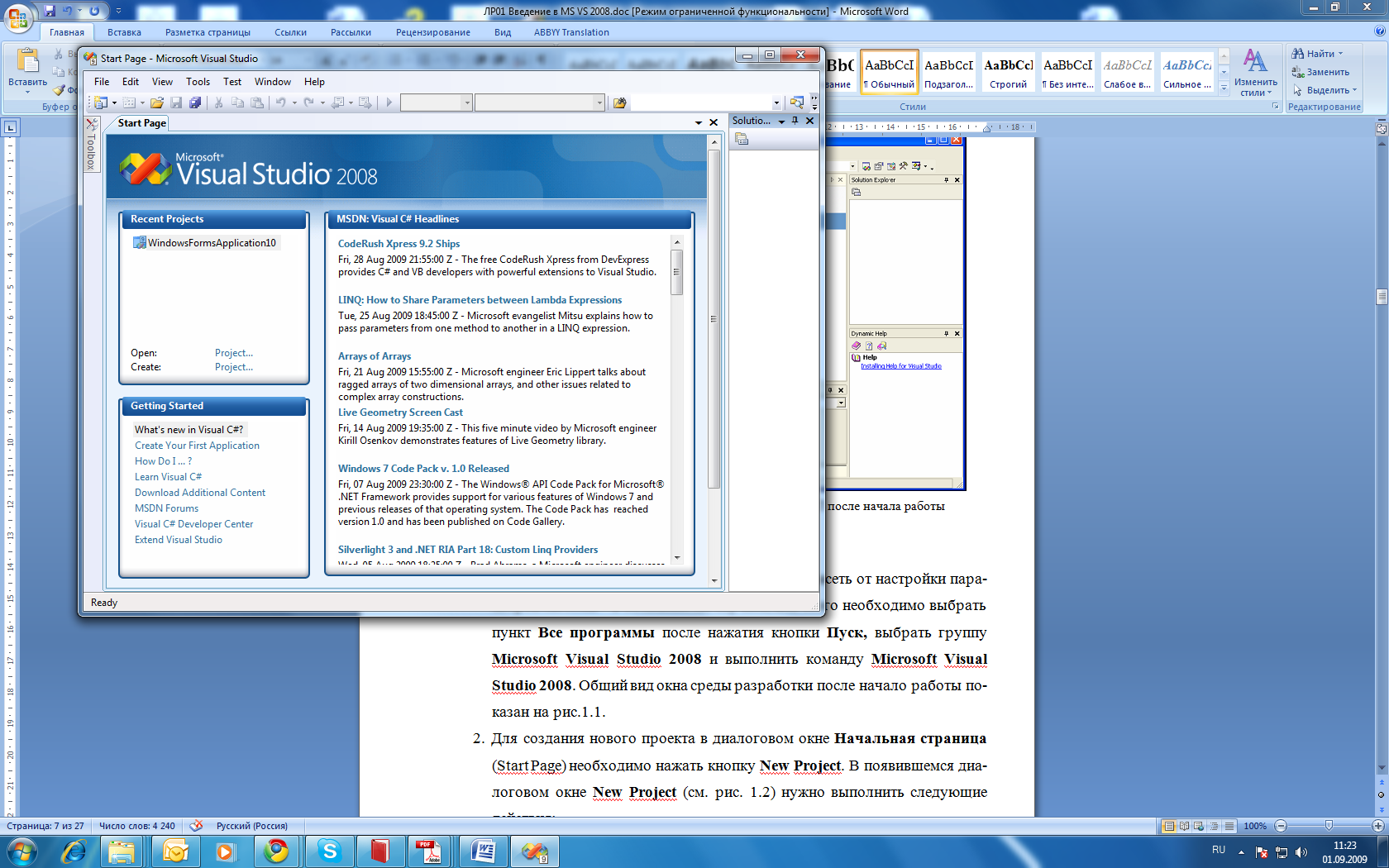Click Add New Item icon in toolbar
Image resolution: width=1389 pixels, height=868 pixels.
point(129,103)
